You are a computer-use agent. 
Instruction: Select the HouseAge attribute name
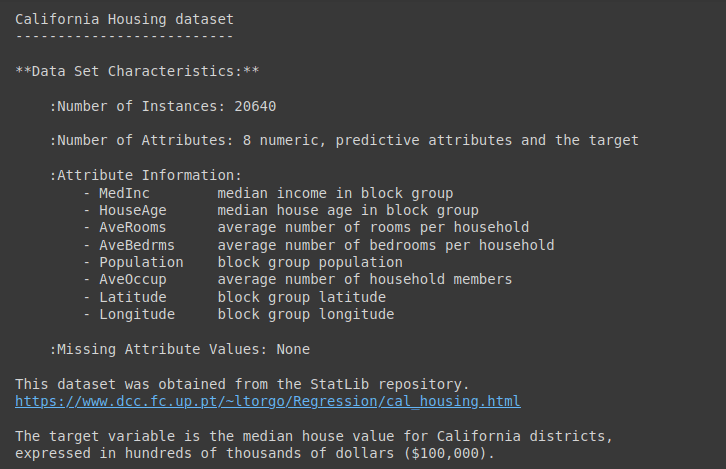point(132,210)
